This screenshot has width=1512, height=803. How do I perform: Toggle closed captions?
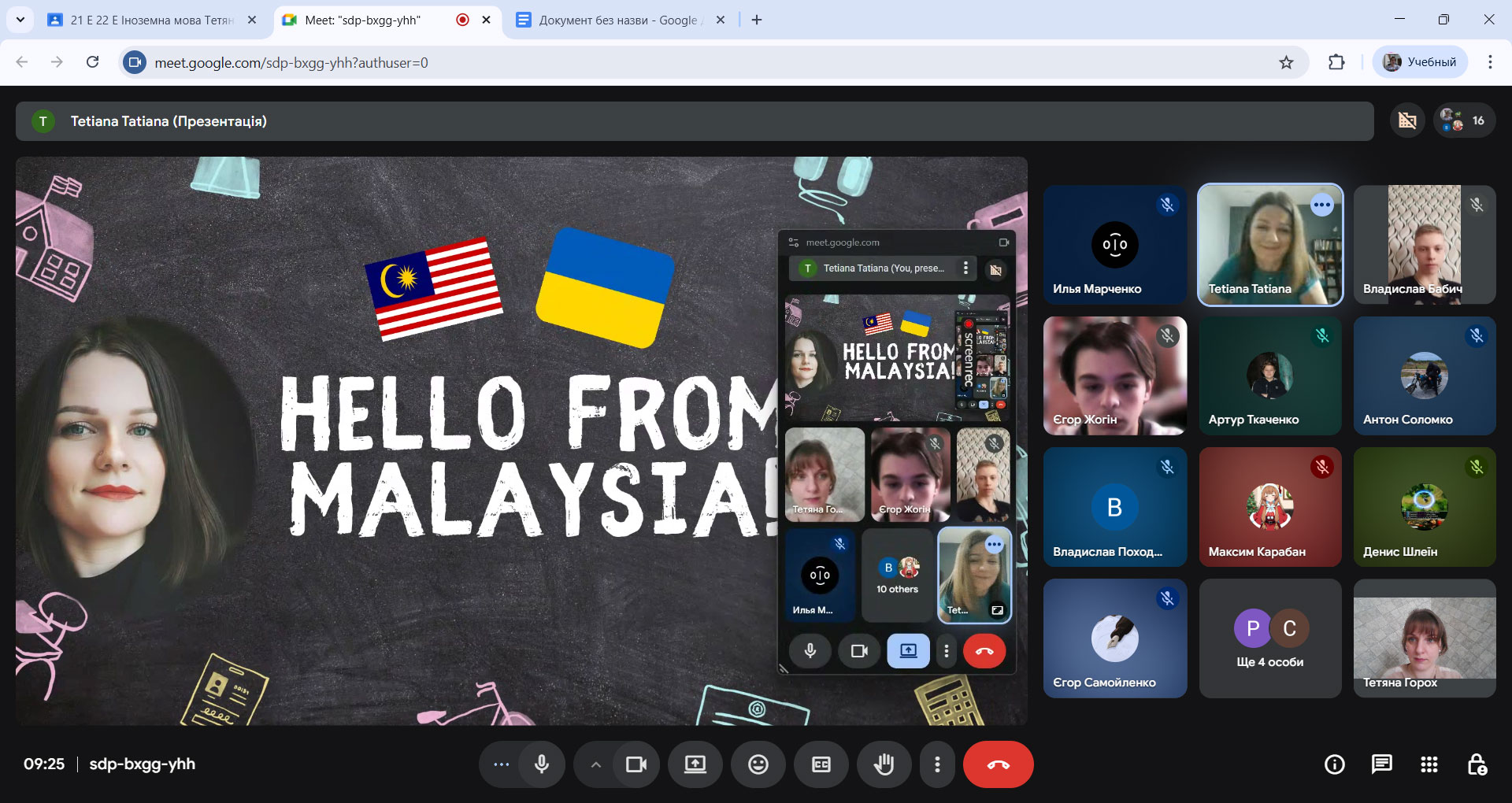[821, 764]
